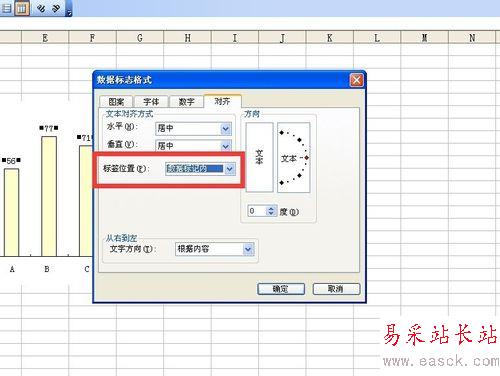Click the angle text counterclockwise icon

tap(56, 8)
